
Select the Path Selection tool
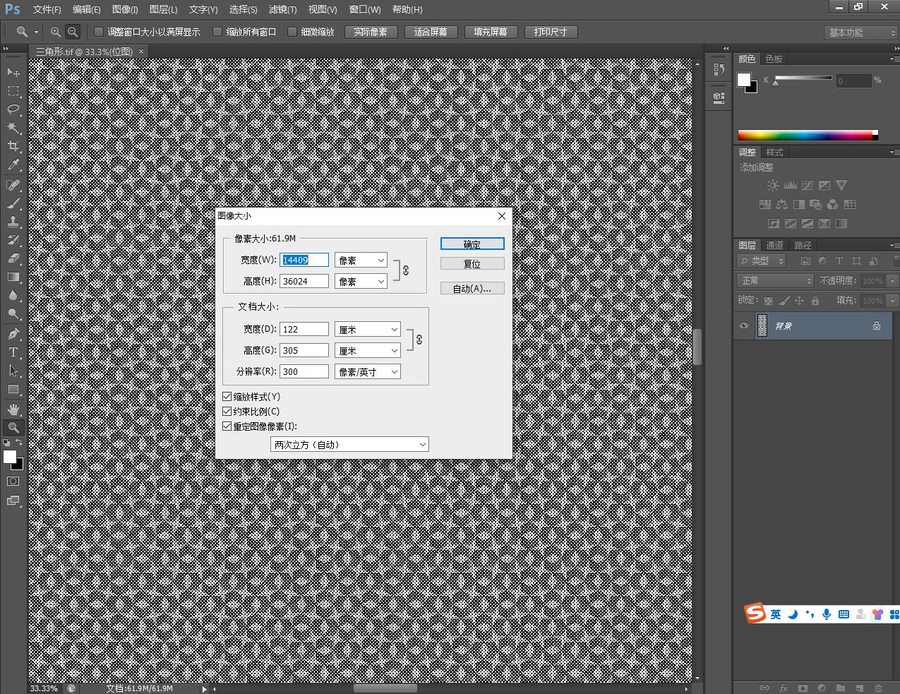pyautogui.click(x=13, y=371)
